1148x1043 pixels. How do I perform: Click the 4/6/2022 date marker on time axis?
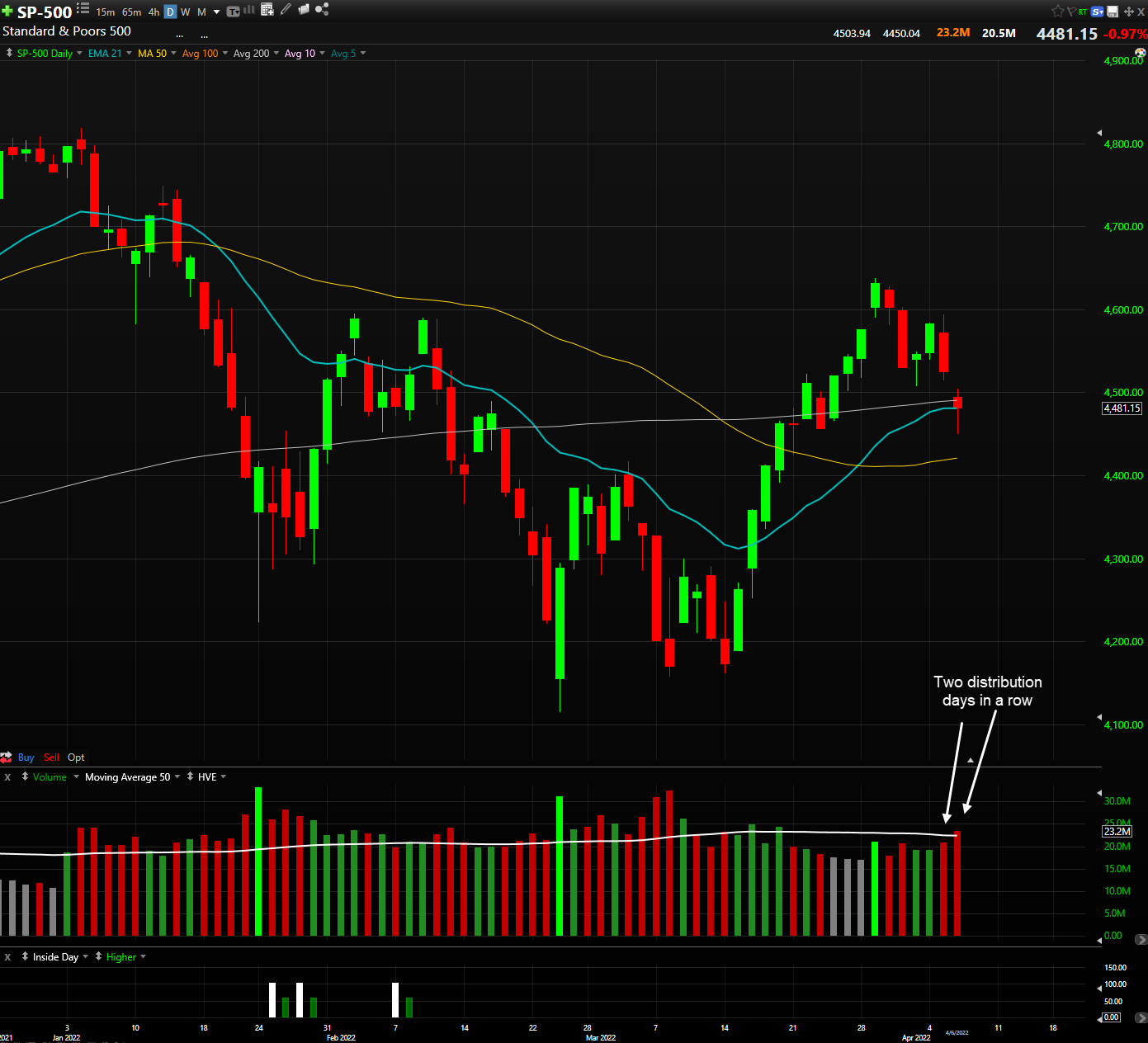(x=957, y=1032)
